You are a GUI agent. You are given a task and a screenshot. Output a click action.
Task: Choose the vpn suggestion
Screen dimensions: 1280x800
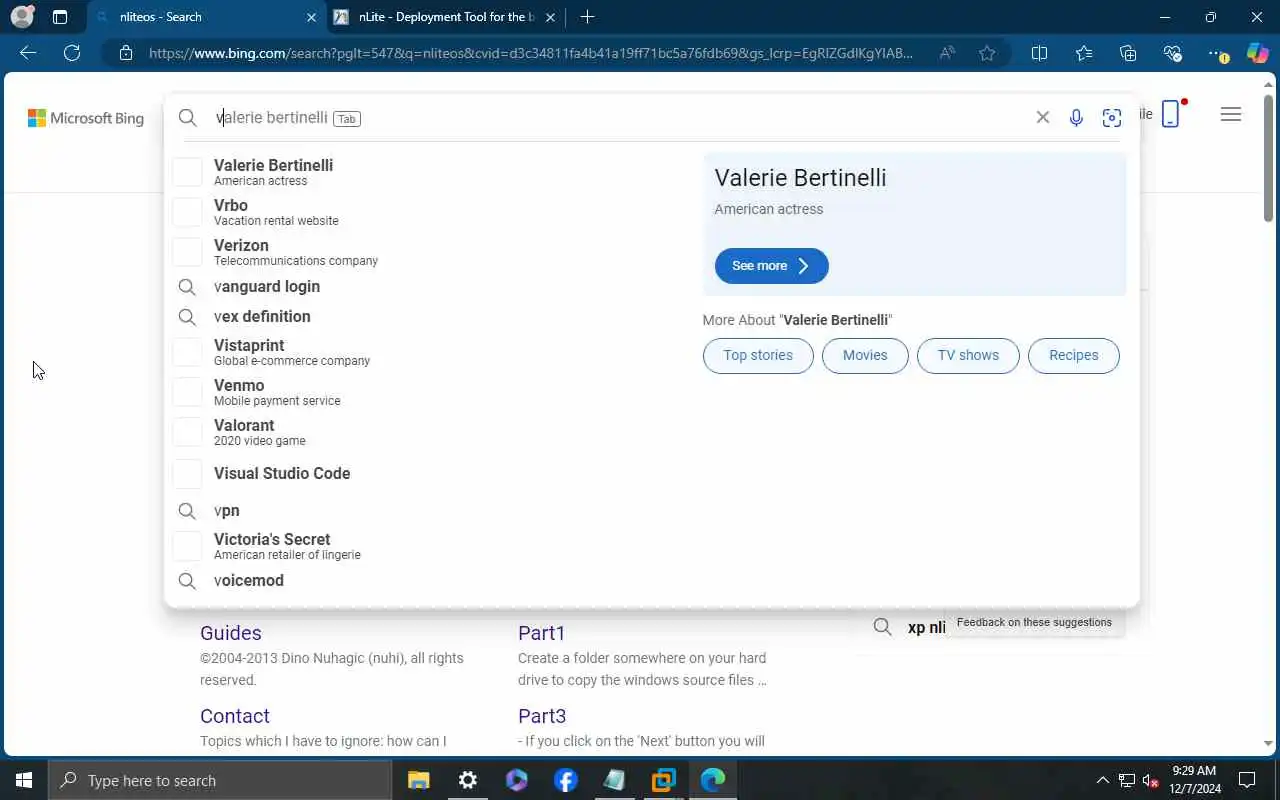click(430, 511)
